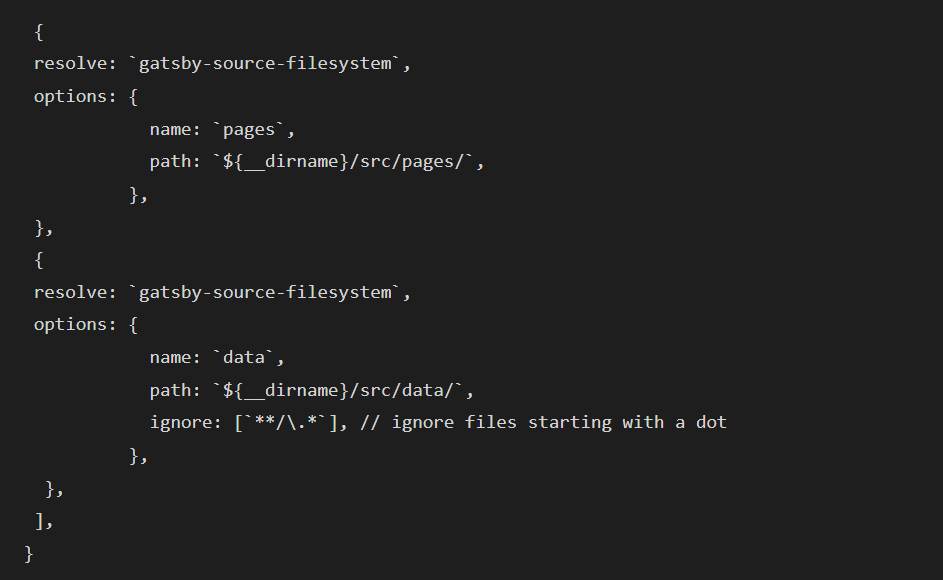Click the `**/\.*` glob pattern
This screenshot has width=943, height=580.
(x=286, y=422)
